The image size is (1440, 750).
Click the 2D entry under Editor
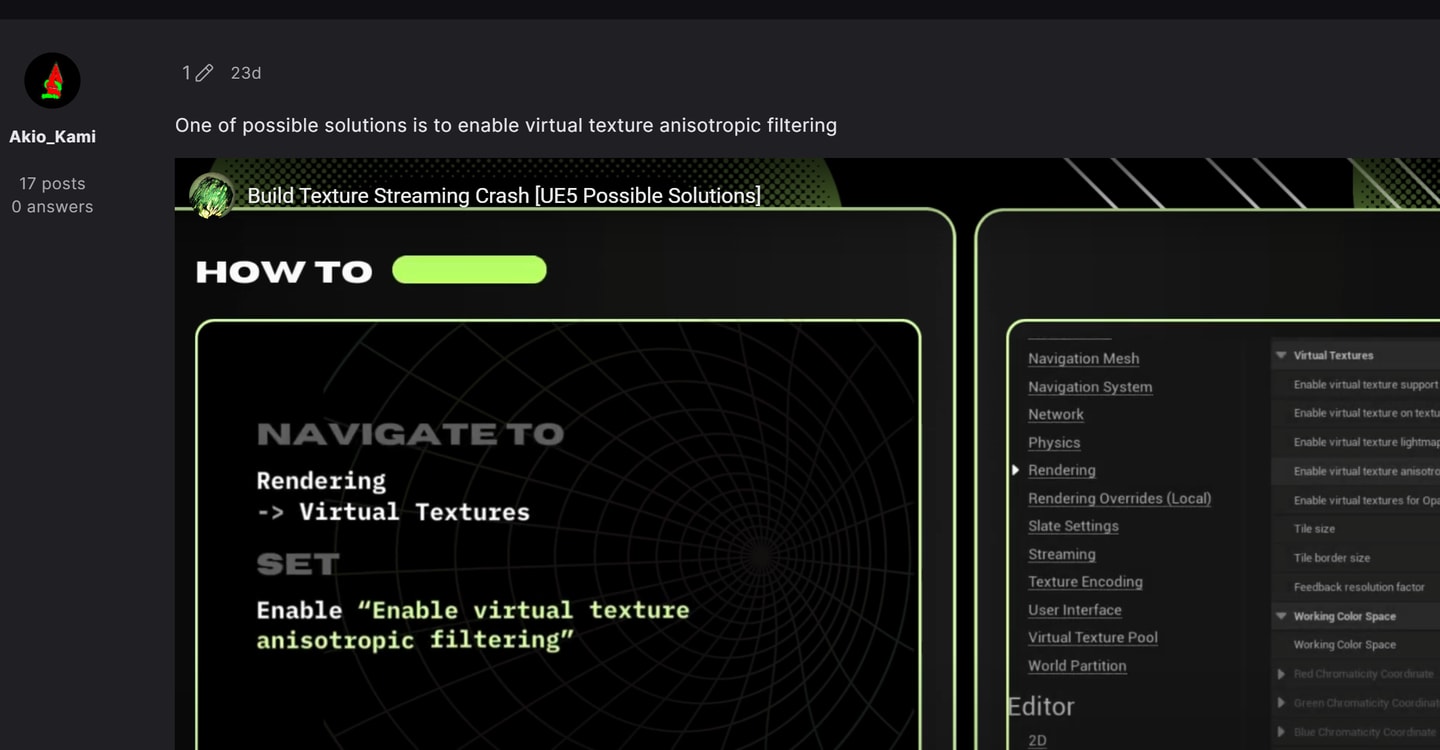point(1037,741)
